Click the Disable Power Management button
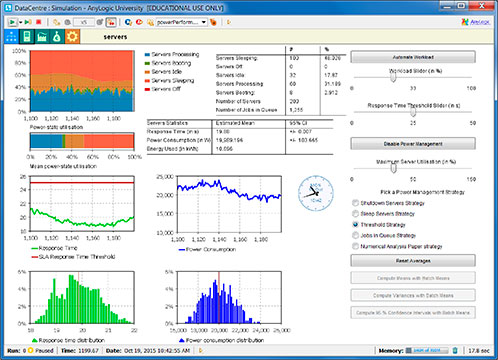Screen dimensions: 498x360 413,144
